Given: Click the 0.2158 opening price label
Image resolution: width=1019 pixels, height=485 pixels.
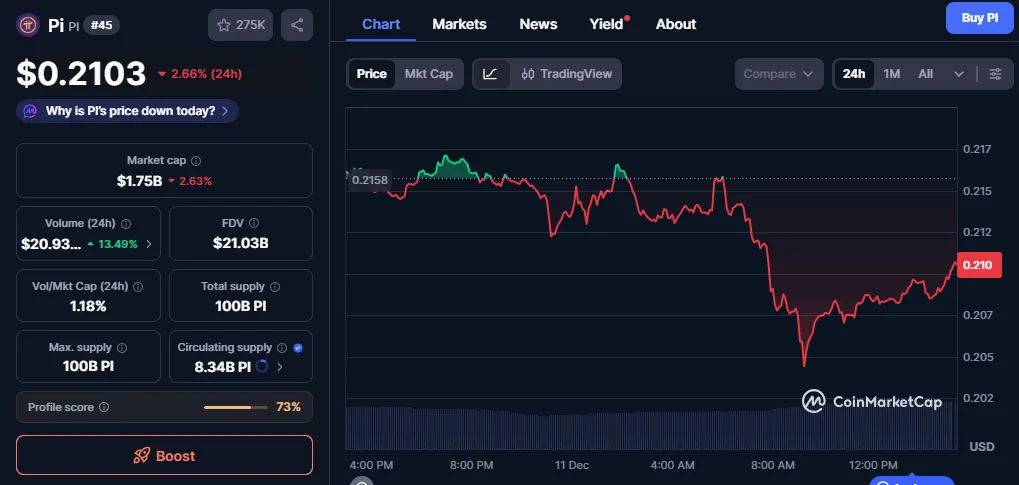Looking at the screenshot, I should [370, 179].
